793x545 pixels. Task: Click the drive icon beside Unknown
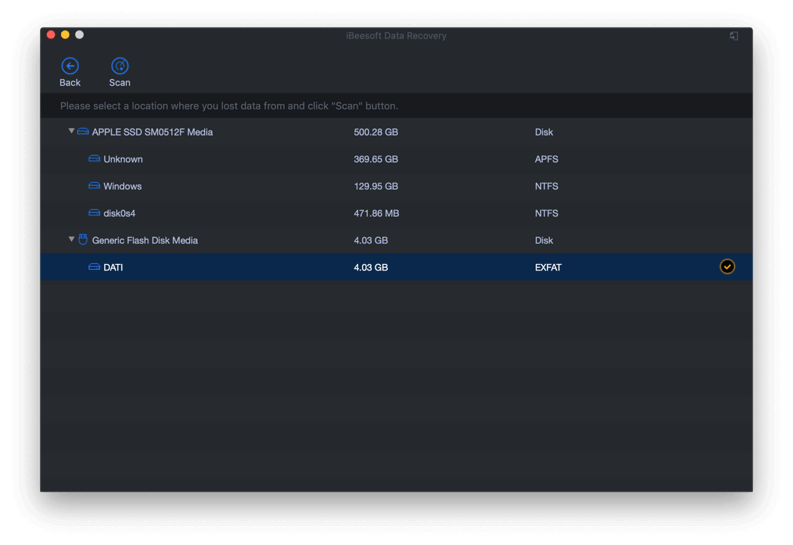pos(94,159)
